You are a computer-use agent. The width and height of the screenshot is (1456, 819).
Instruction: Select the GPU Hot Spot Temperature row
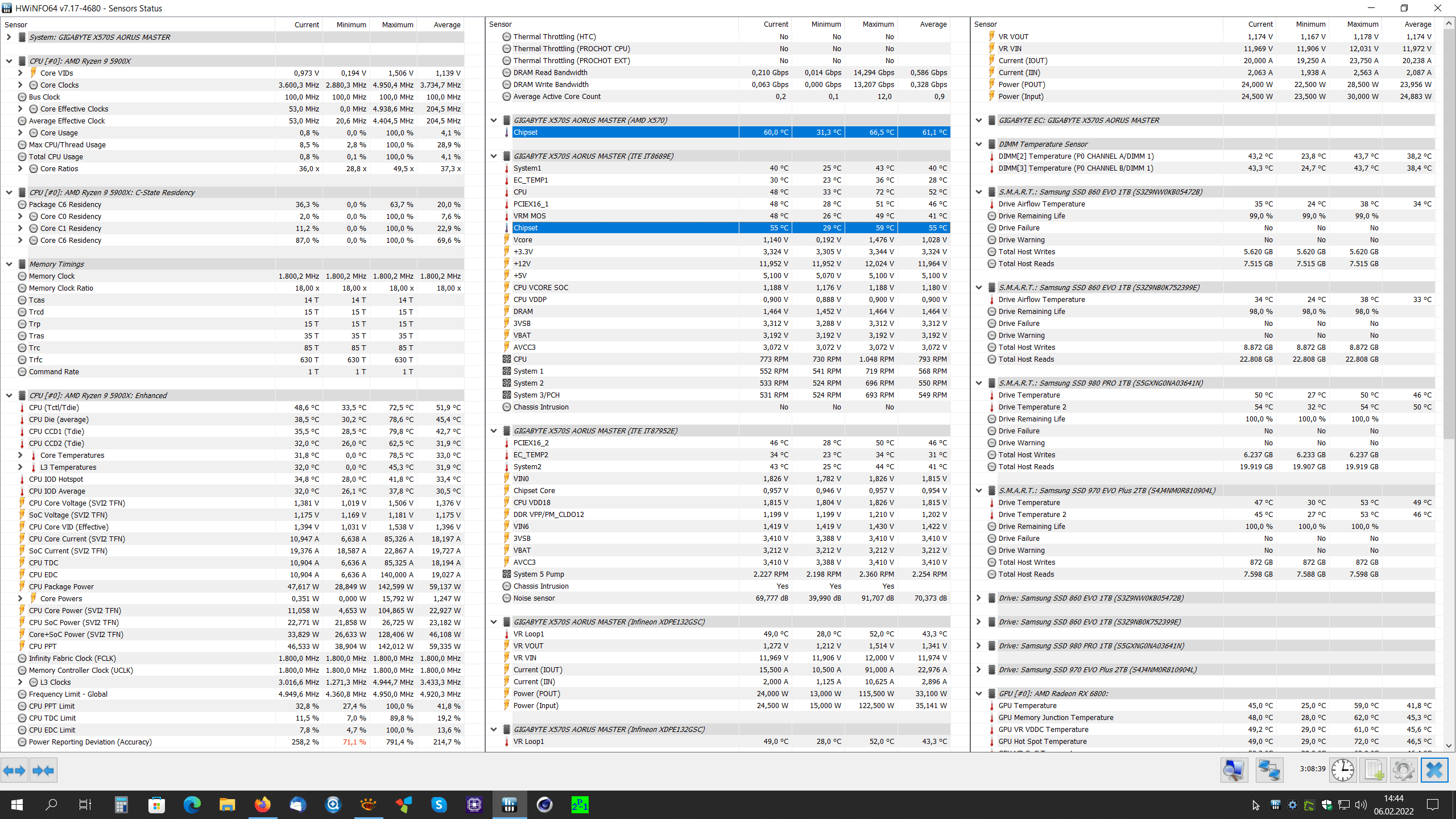[1203, 741]
